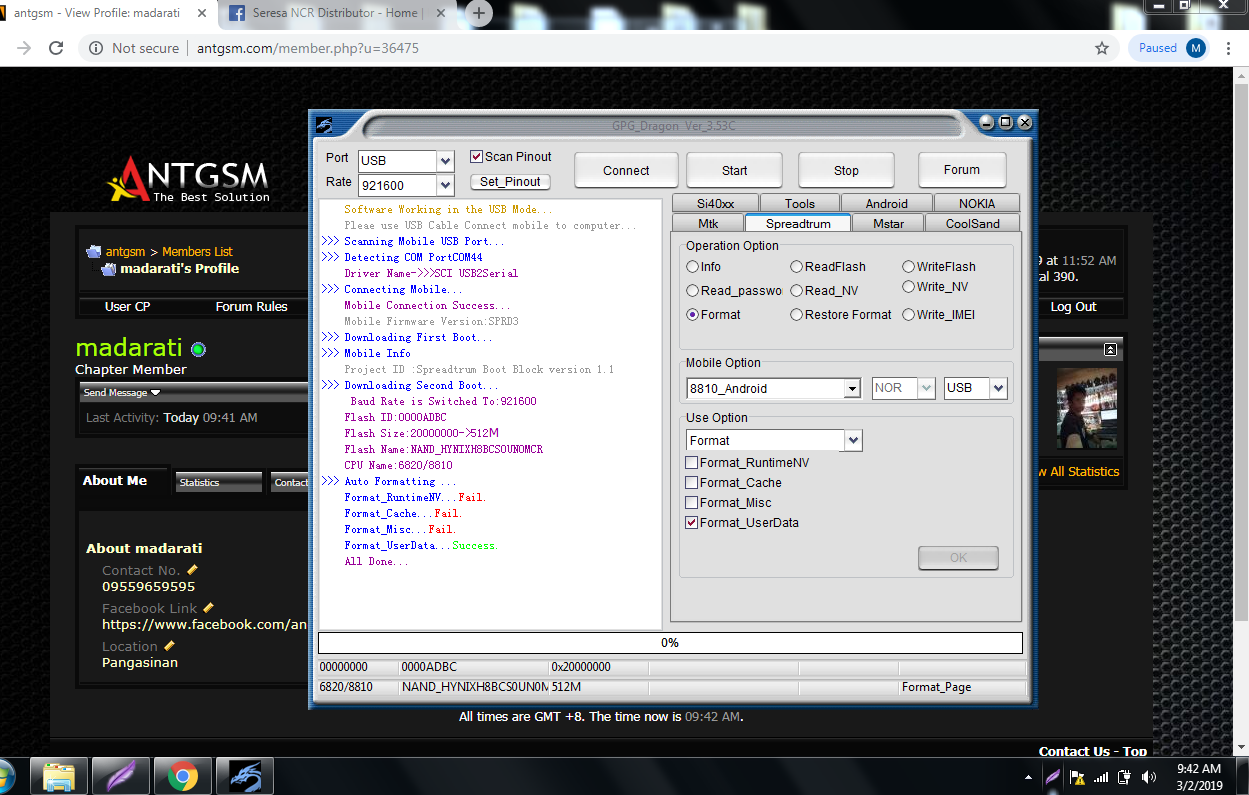
Task: Open the NOR memory type dropdown
Action: [927, 388]
